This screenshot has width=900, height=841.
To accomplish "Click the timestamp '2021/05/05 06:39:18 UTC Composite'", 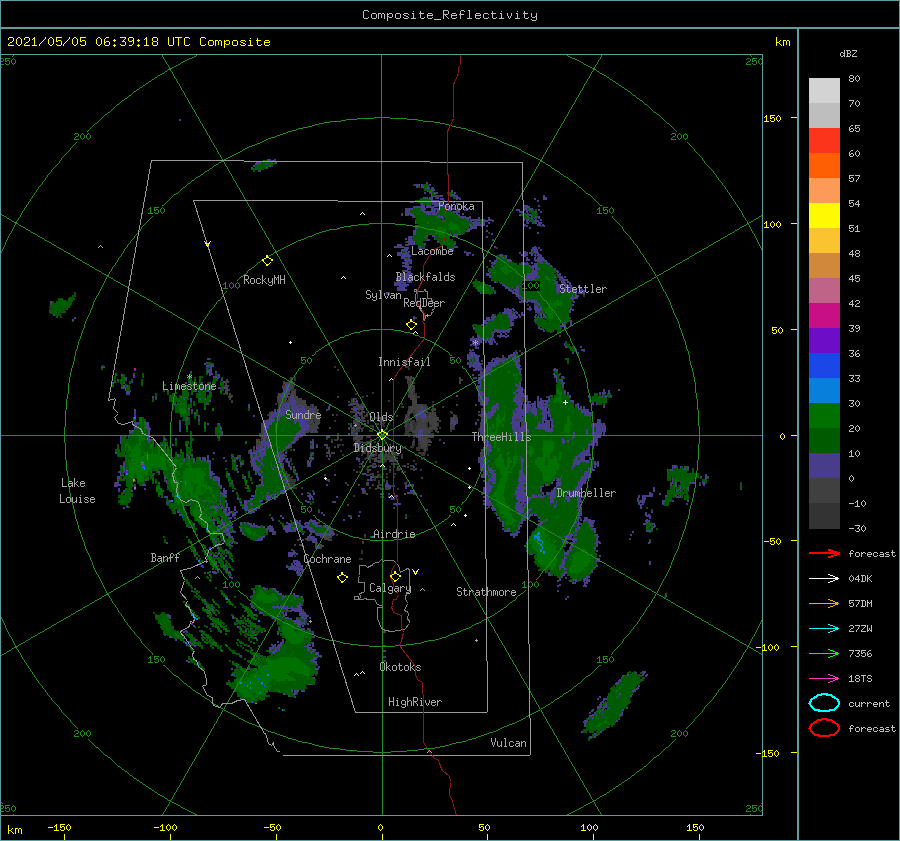I will (x=138, y=42).
